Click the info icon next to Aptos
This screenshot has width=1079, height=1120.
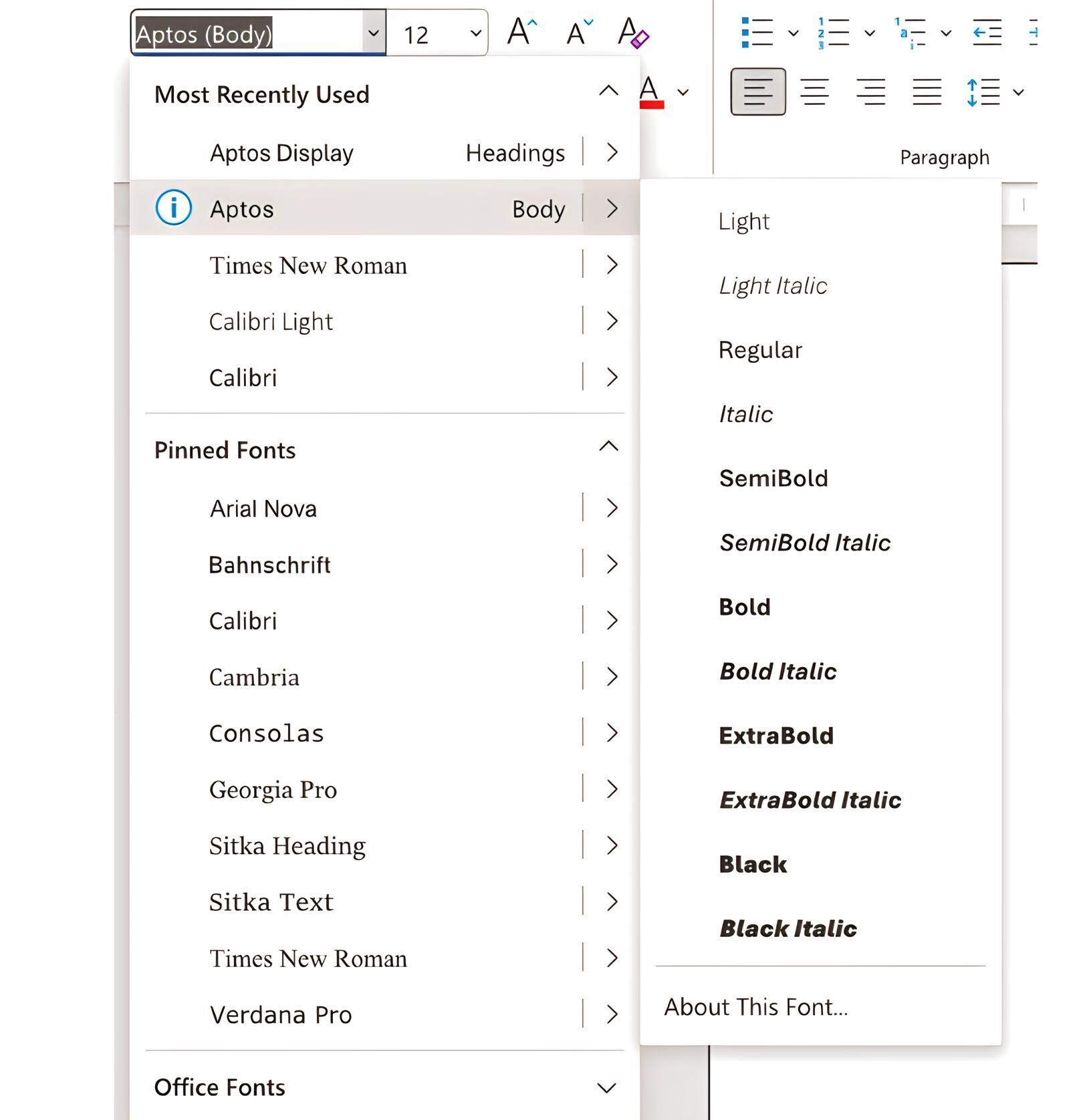tap(173, 207)
